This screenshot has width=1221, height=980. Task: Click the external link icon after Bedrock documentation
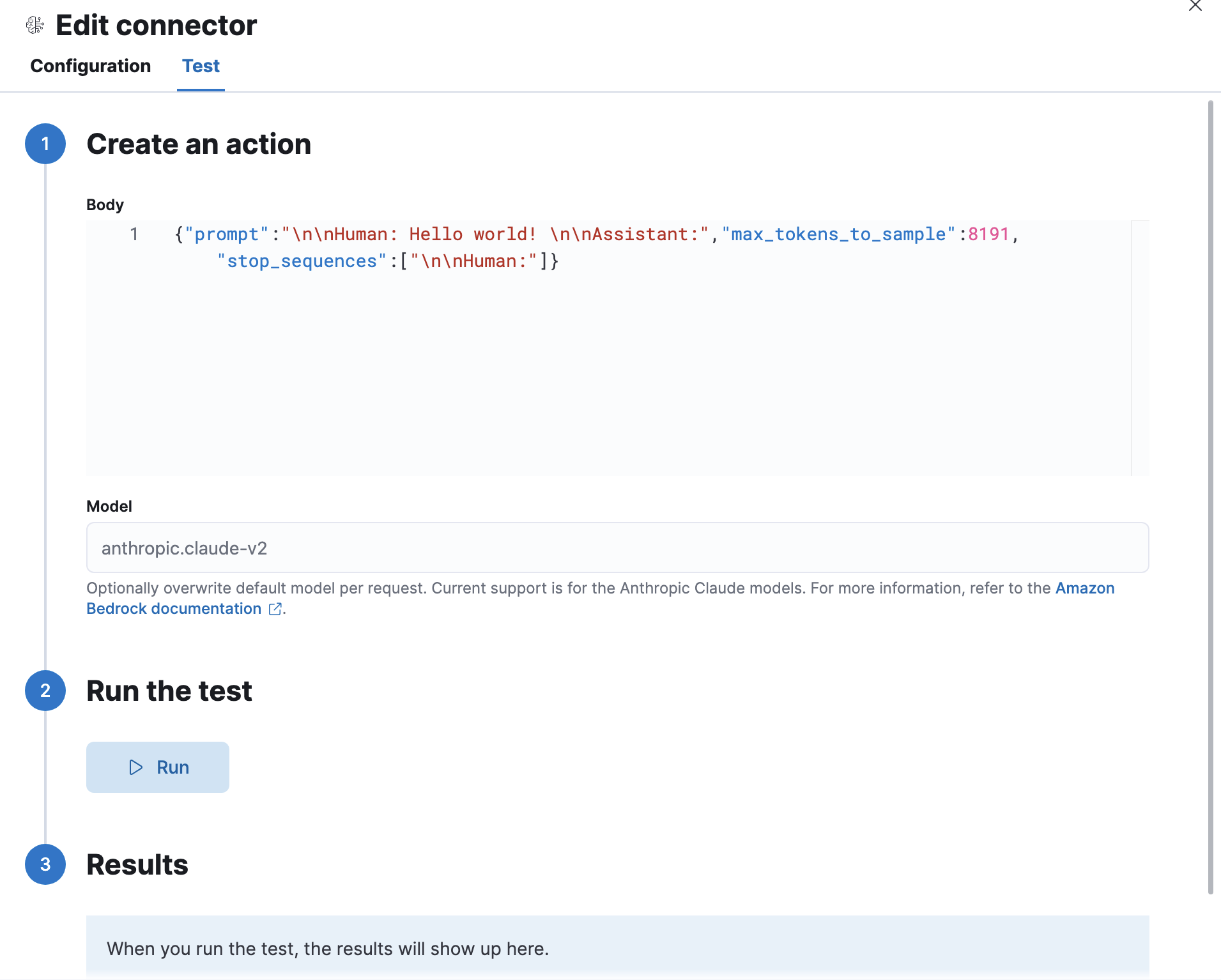(275, 609)
